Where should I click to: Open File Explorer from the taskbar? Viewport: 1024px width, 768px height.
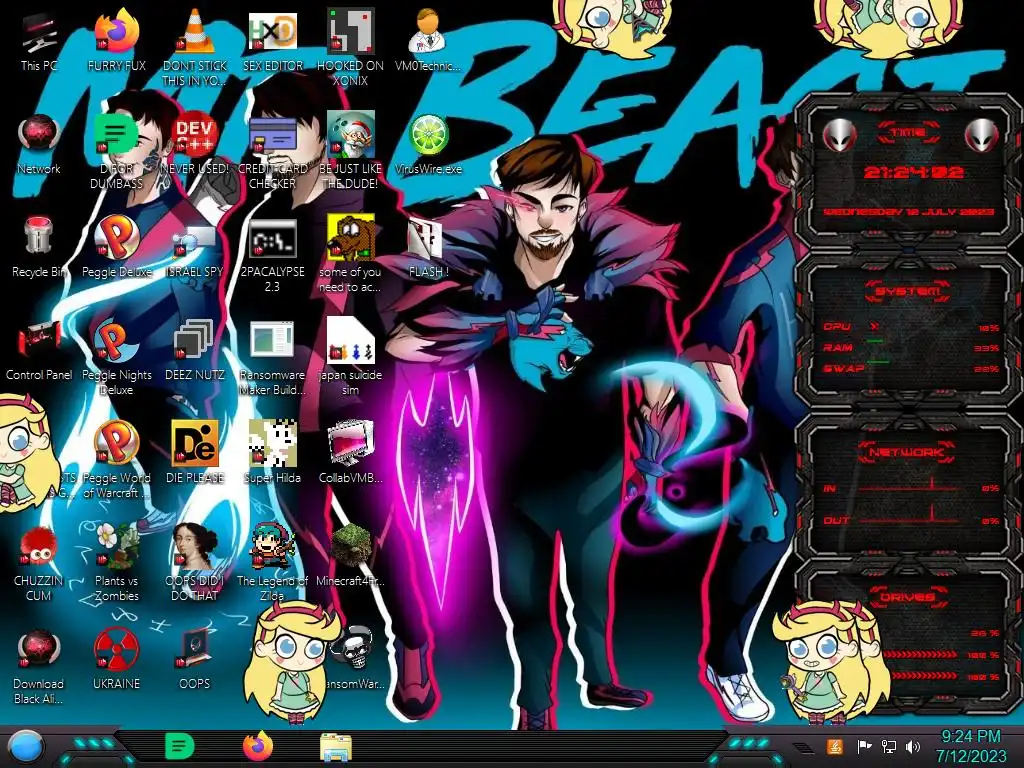336,747
